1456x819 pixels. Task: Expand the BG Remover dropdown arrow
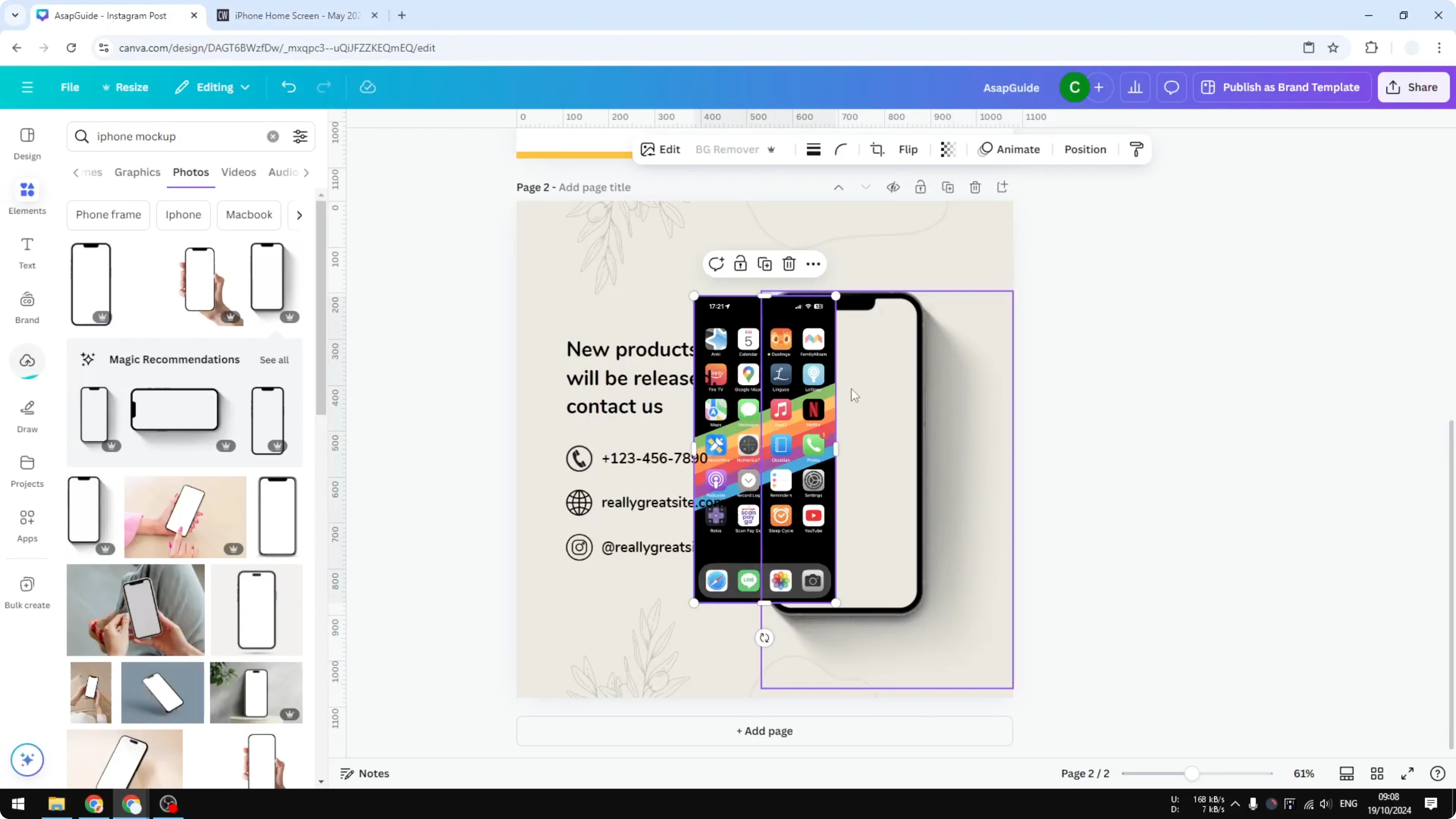[x=772, y=149]
